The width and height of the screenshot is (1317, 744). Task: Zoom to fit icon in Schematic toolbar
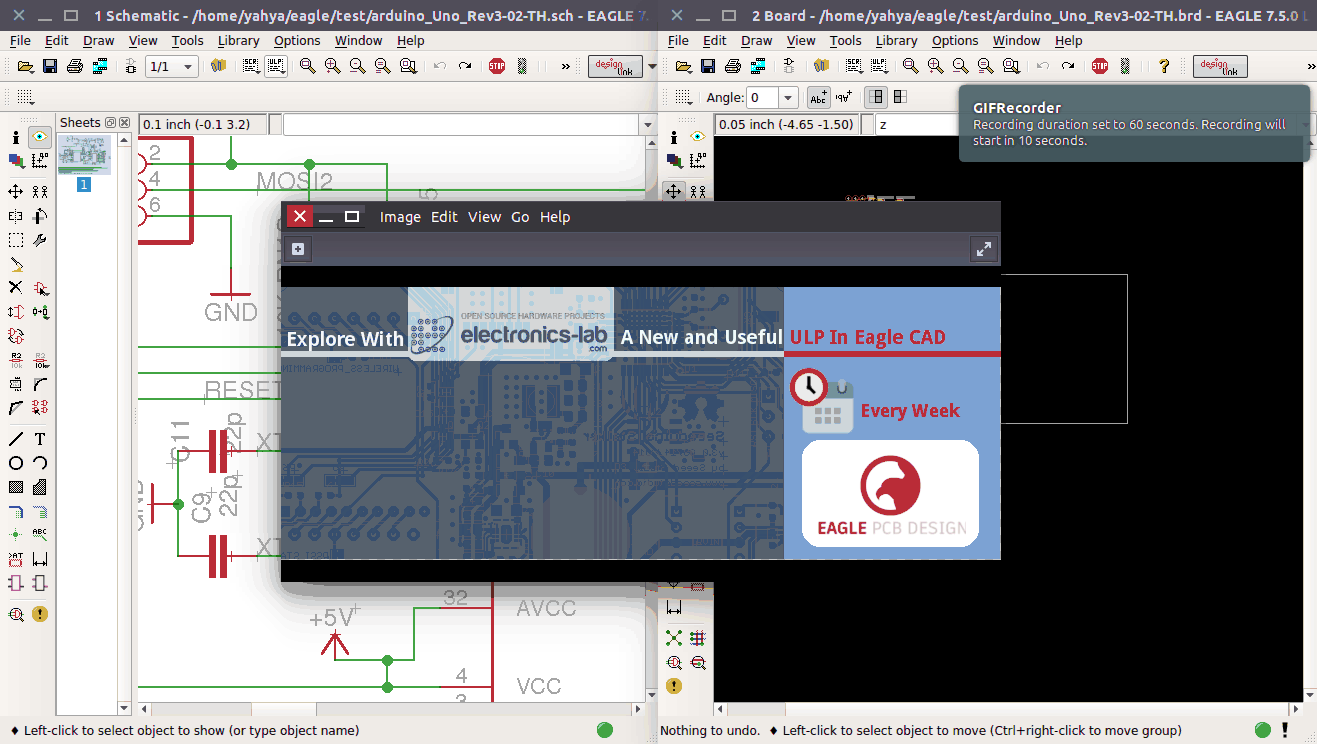point(307,66)
